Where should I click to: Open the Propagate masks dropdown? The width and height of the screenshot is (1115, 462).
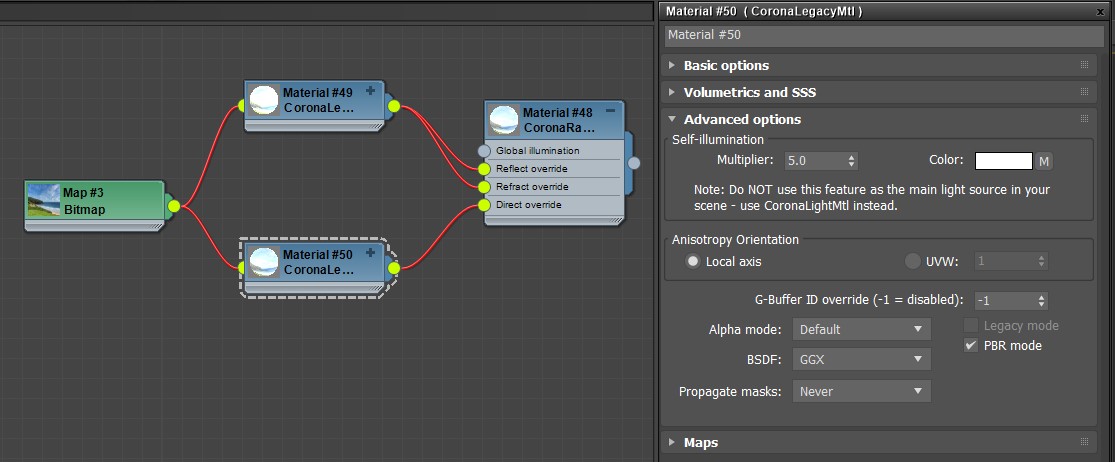click(861, 392)
